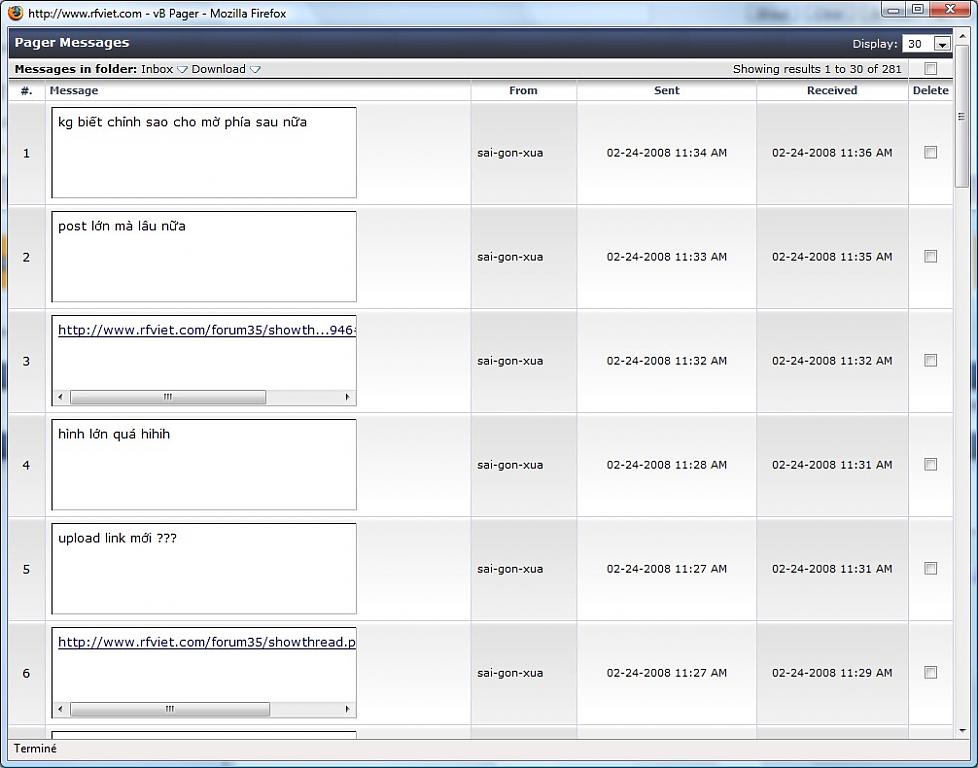
Task: Maximize the Firefox pager window
Action: point(917,10)
